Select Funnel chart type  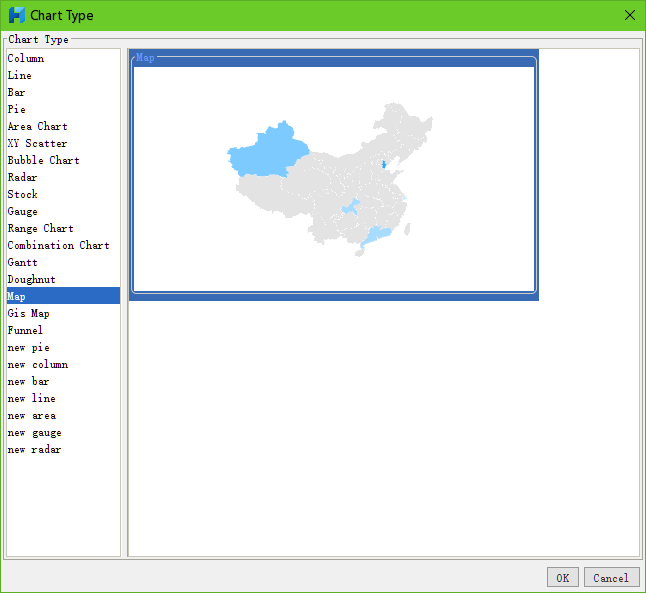click(x=63, y=330)
